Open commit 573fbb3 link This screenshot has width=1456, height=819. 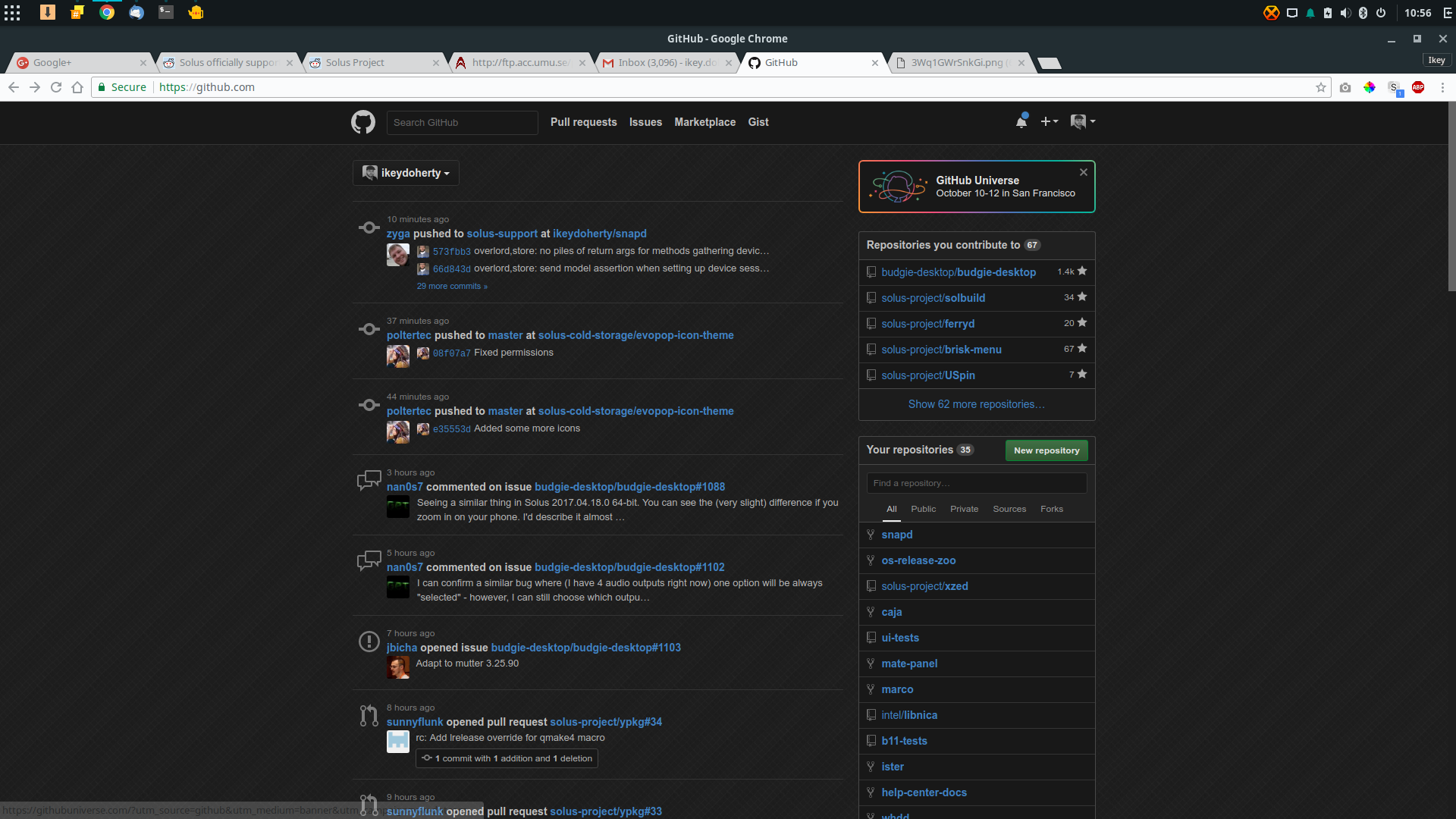(451, 252)
